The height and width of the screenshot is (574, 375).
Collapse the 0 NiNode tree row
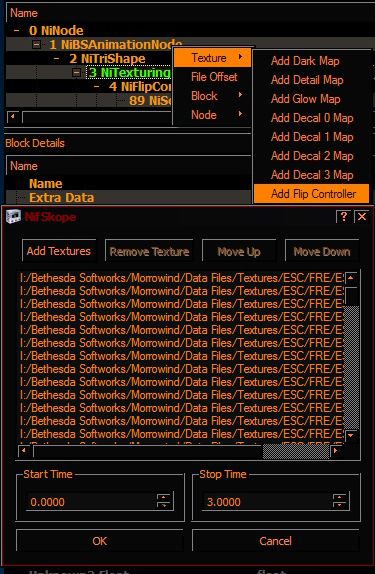pyautogui.click(x=16, y=30)
